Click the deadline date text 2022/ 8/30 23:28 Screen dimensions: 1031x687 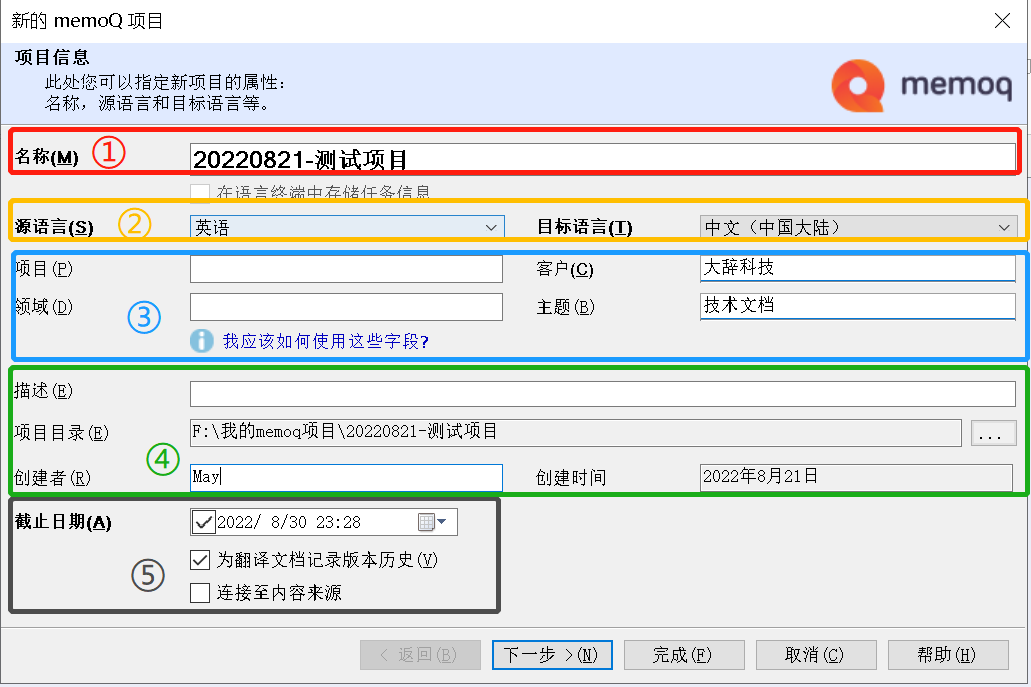click(289, 522)
